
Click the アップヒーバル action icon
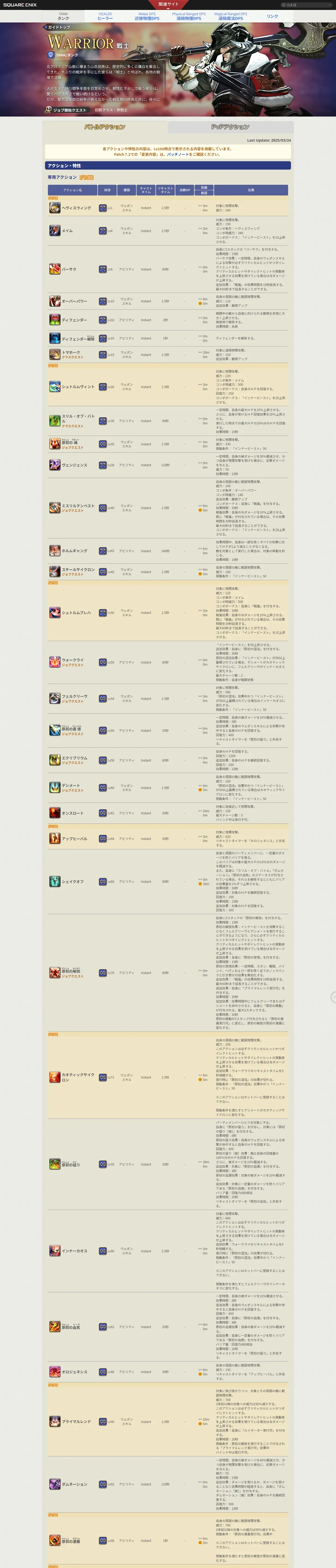55,838
